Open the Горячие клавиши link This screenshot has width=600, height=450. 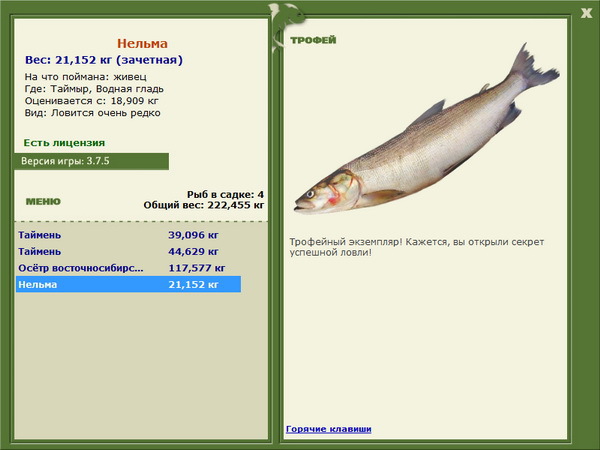click(329, 429)
